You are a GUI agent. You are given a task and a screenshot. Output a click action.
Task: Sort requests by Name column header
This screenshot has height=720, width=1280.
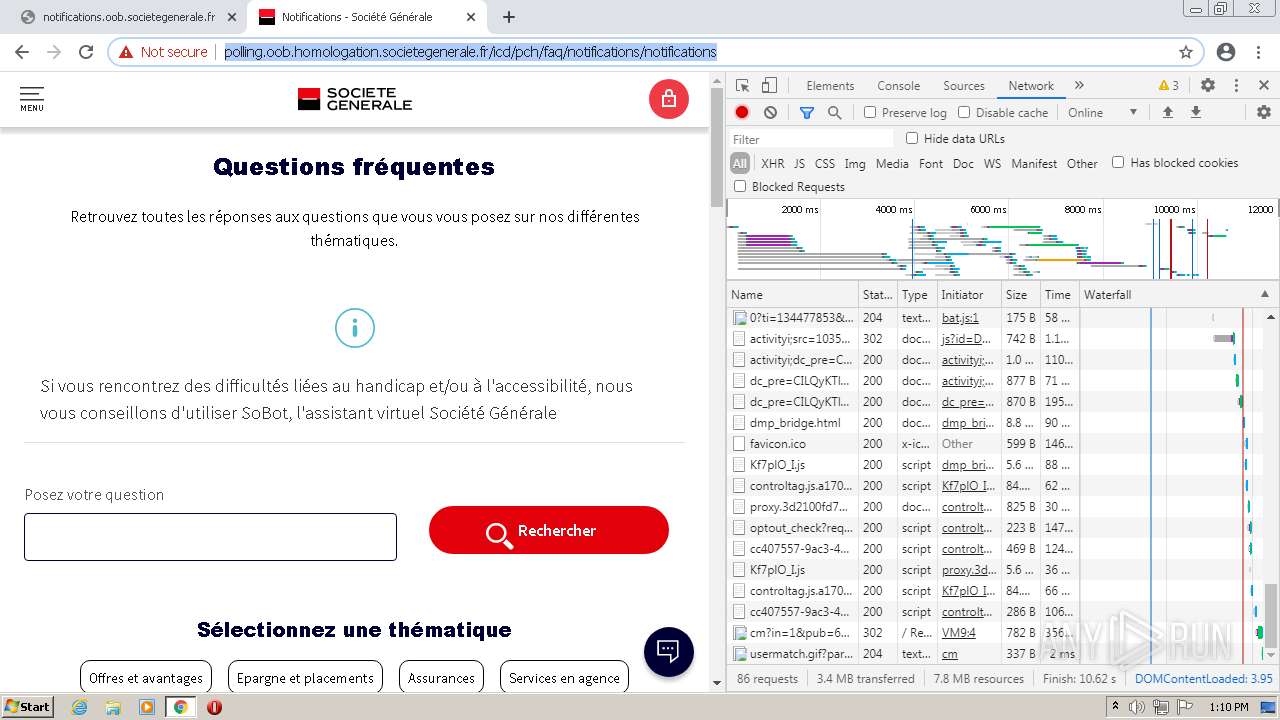tap(793, 294)
